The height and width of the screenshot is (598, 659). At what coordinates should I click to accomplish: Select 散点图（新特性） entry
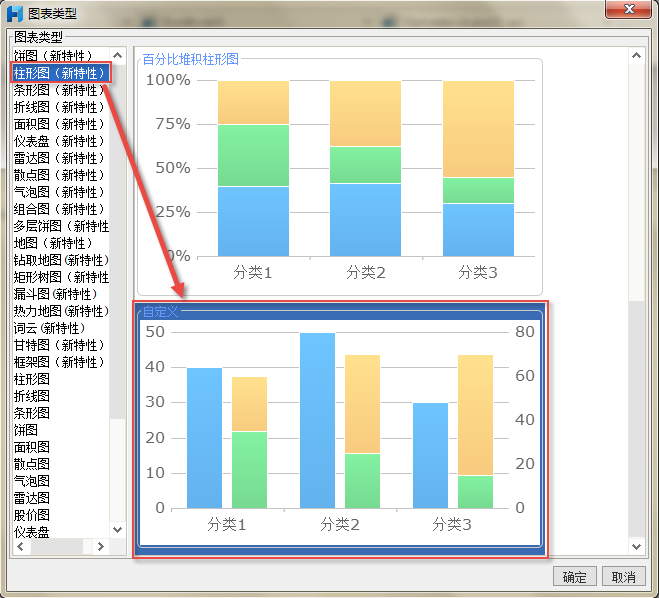[59, 175]
